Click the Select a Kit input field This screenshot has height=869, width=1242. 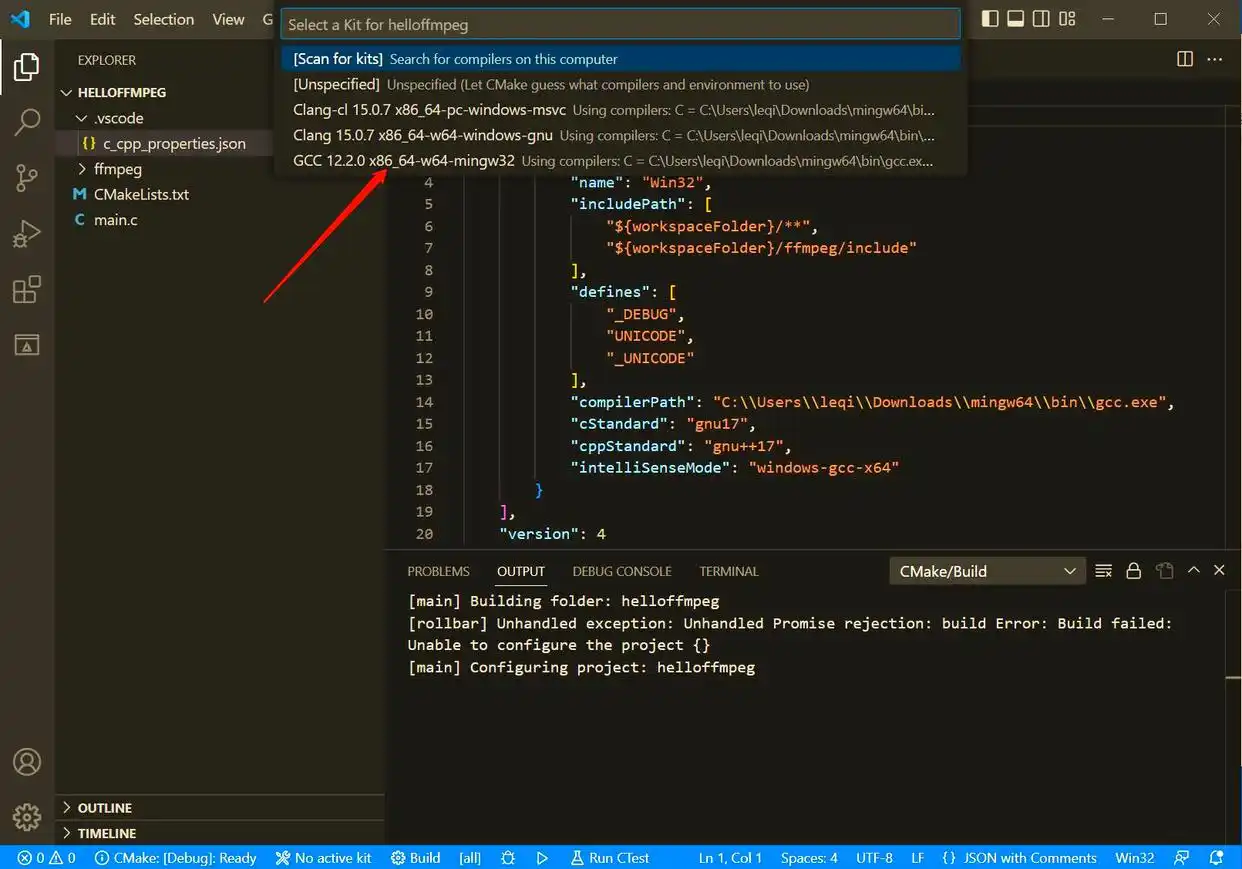point(619,24)
